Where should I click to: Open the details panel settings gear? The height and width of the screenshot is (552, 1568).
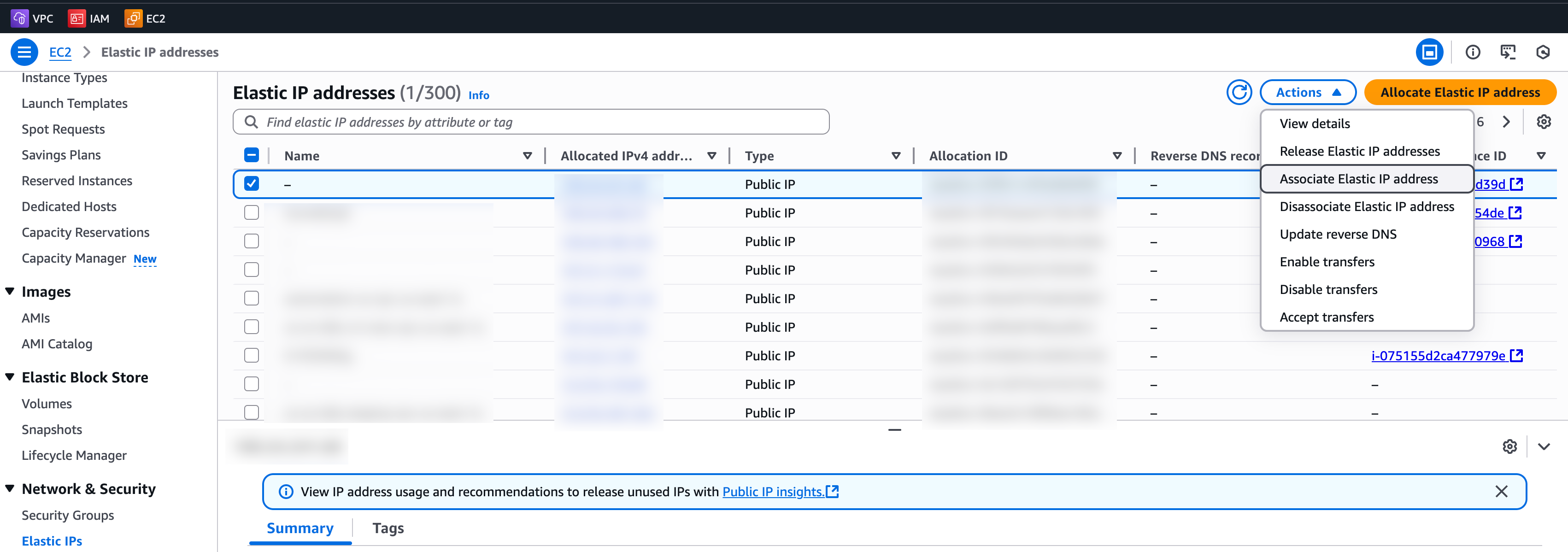tap(1509, 446)
